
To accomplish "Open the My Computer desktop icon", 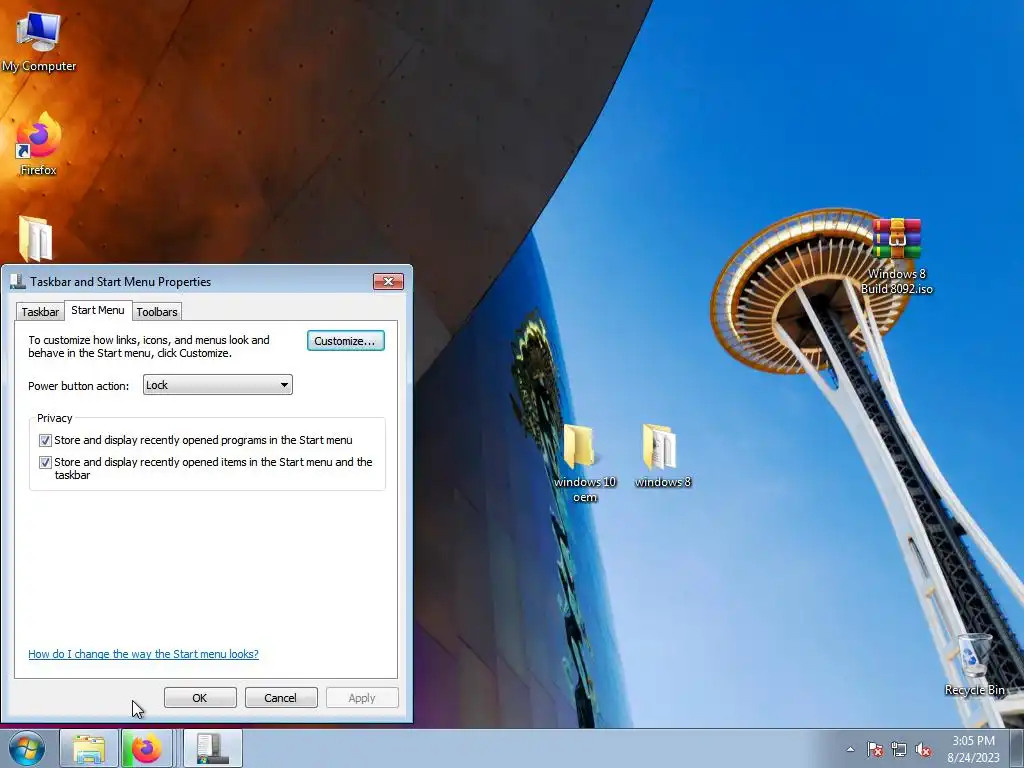I will [x=39, y=42].
